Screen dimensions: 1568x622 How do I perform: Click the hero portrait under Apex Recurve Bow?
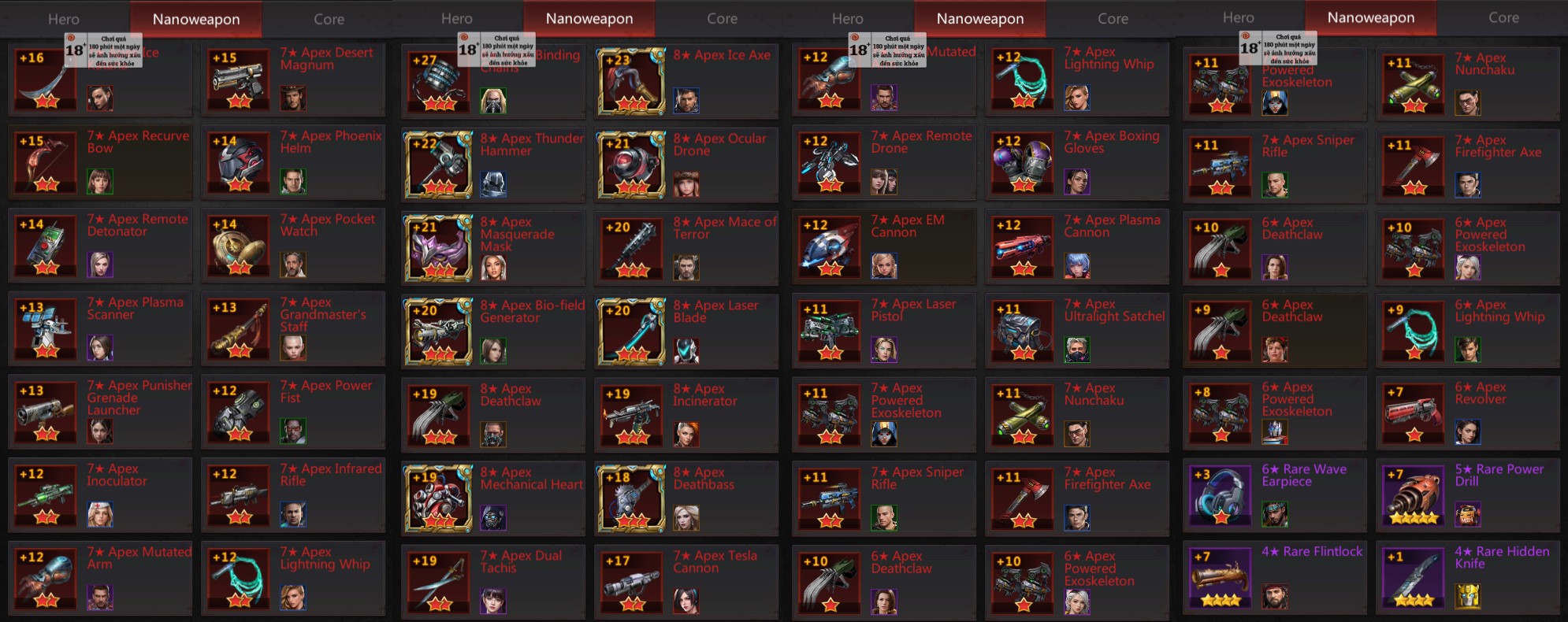pyautogui.click(x=100, y=182)
